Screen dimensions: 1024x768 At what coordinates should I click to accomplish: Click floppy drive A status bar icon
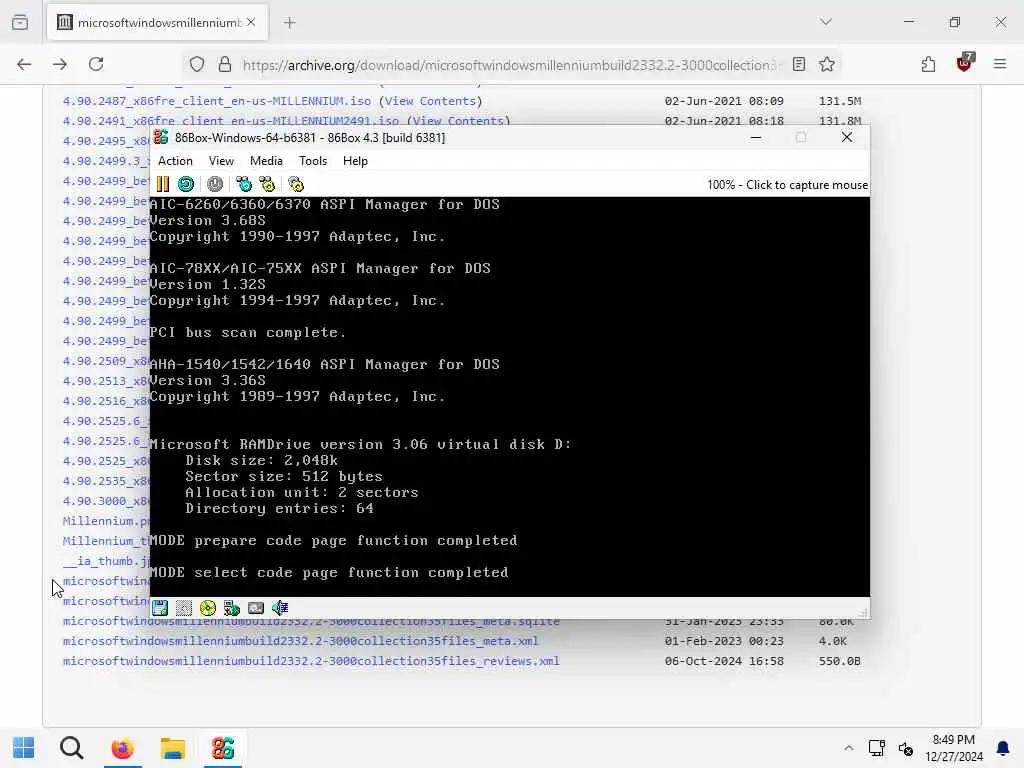(160, 608)
